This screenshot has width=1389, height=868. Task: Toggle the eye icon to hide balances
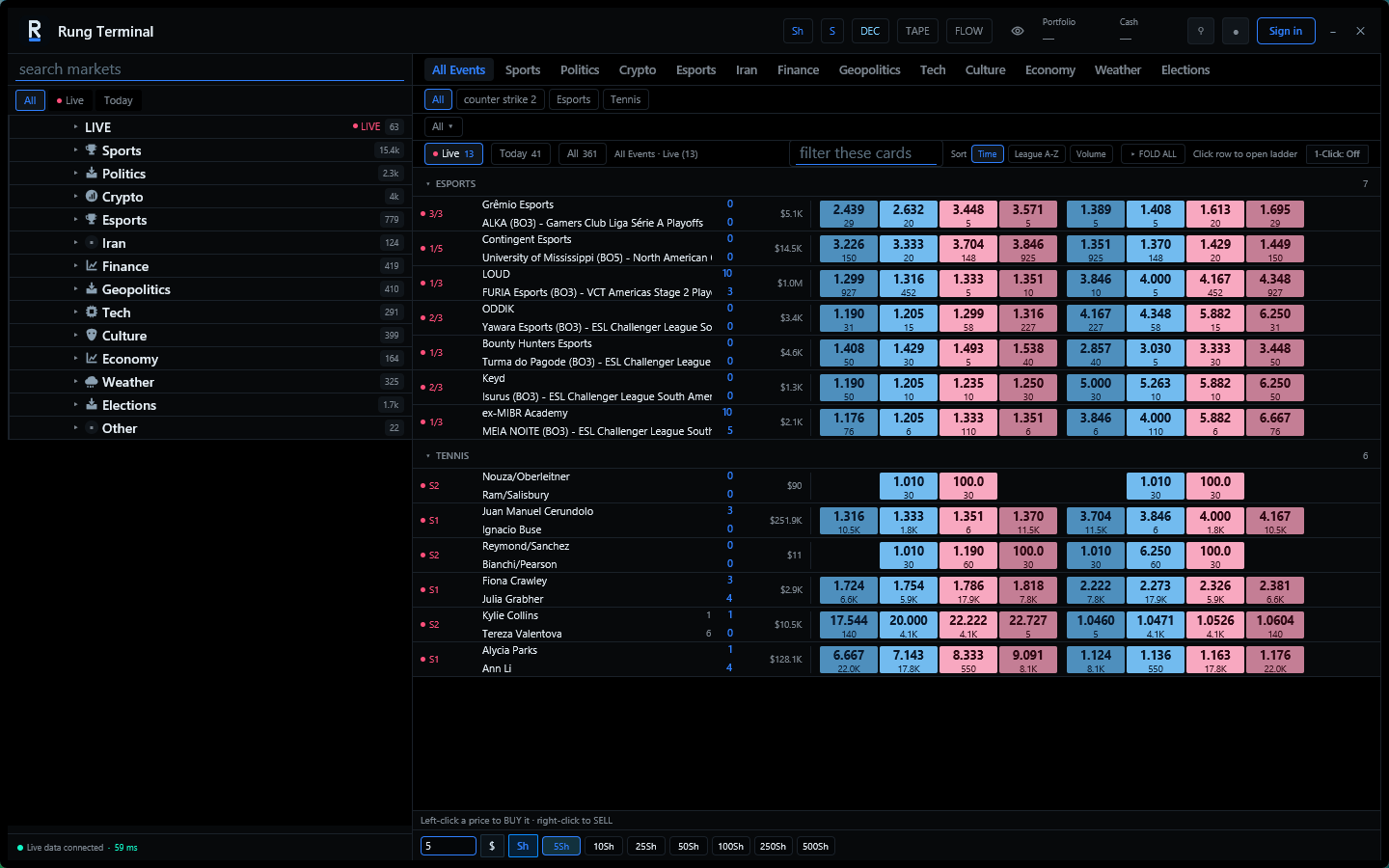pyautogui.click(x=1018, y=31)
